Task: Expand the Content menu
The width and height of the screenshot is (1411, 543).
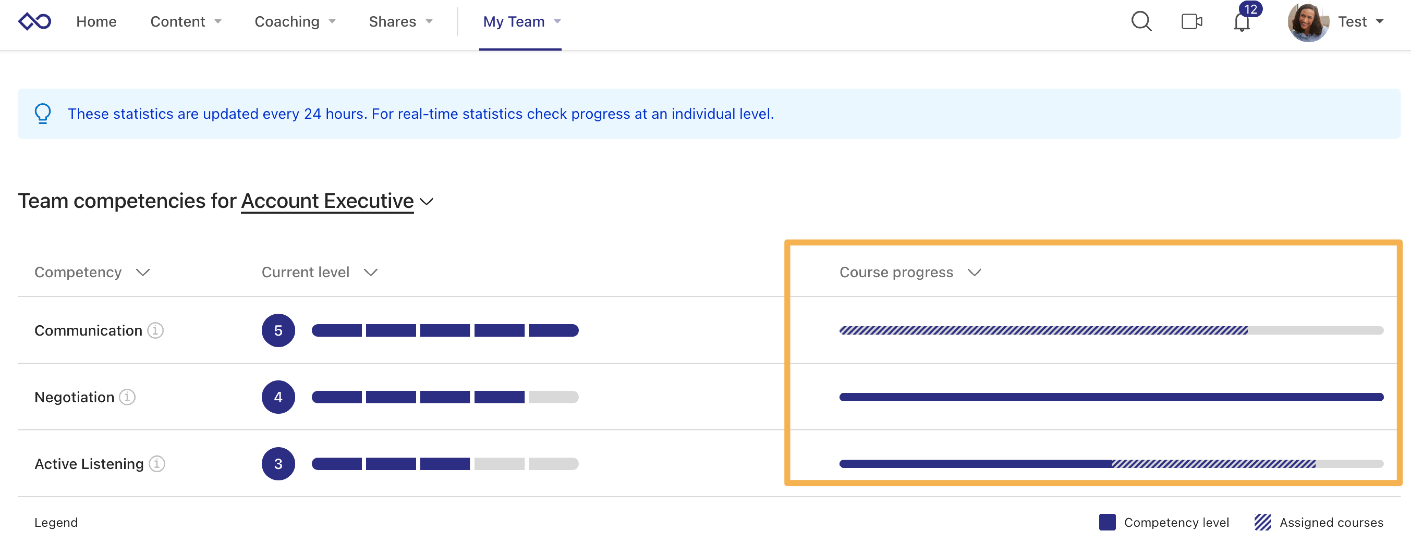Action: [x=186, y=21]
